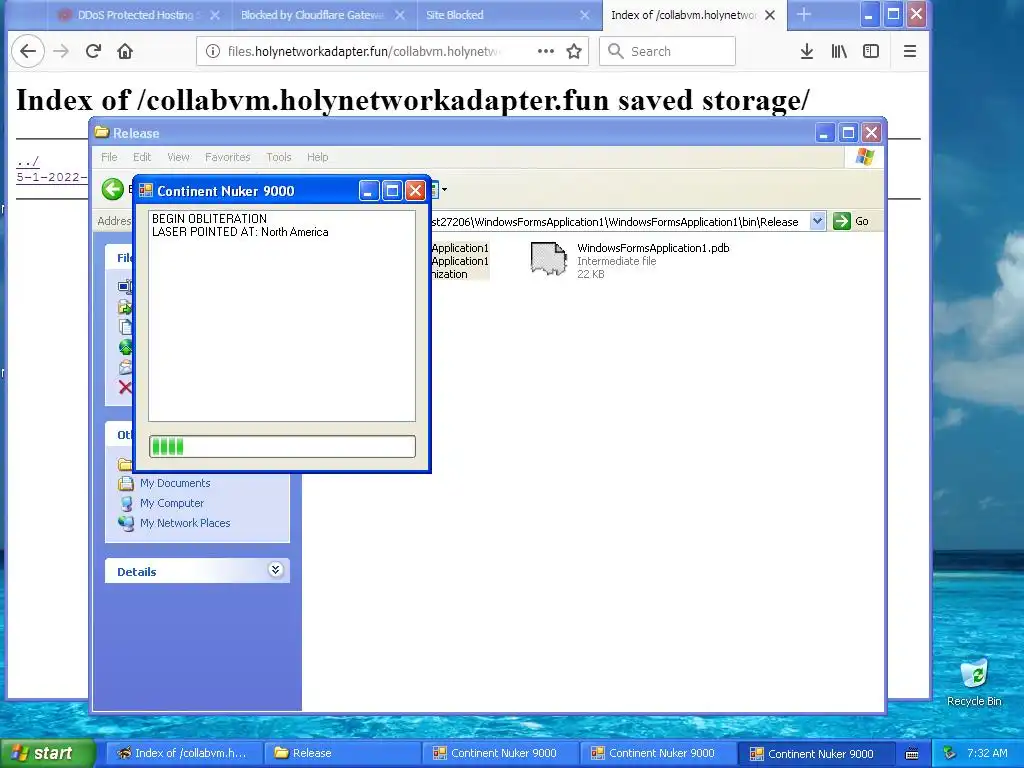Image resolution: width=1024 pixels, height=768 pixels.
Task: Open the Firefox home page
Action: coord(125,51)
